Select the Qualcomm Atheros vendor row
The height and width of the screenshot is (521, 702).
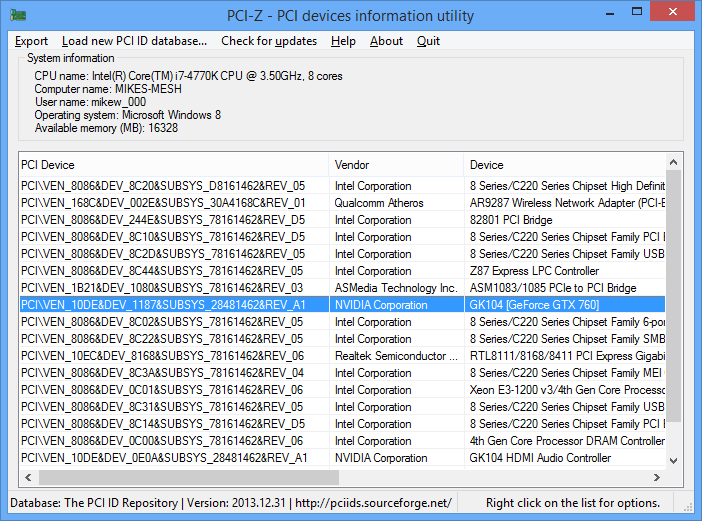click(342, 203)
